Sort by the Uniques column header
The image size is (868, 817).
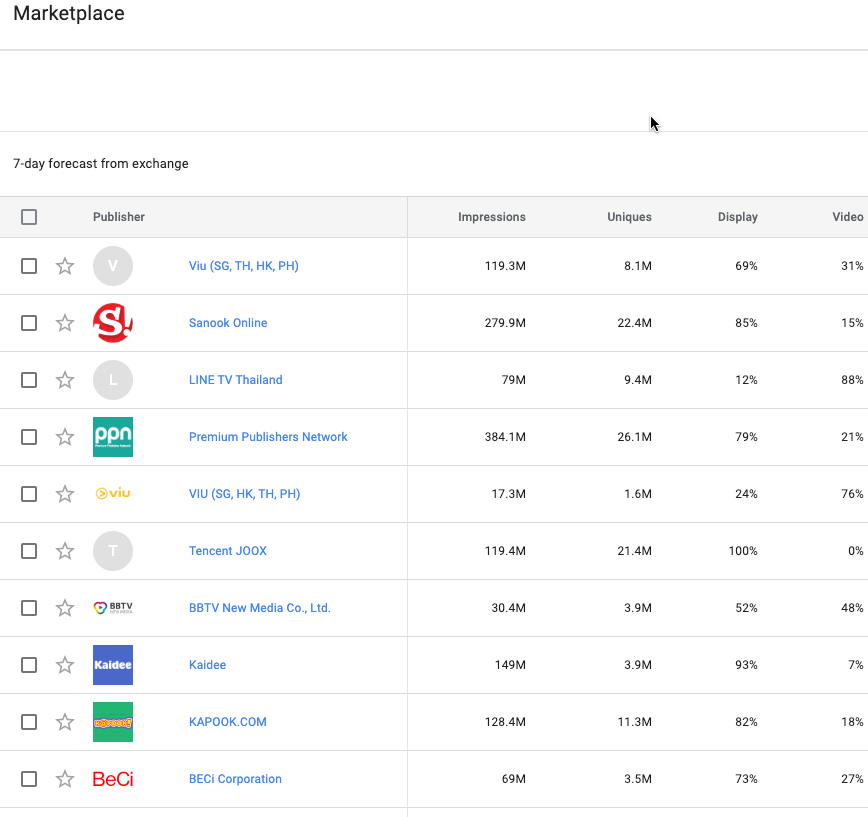[629, 217]
